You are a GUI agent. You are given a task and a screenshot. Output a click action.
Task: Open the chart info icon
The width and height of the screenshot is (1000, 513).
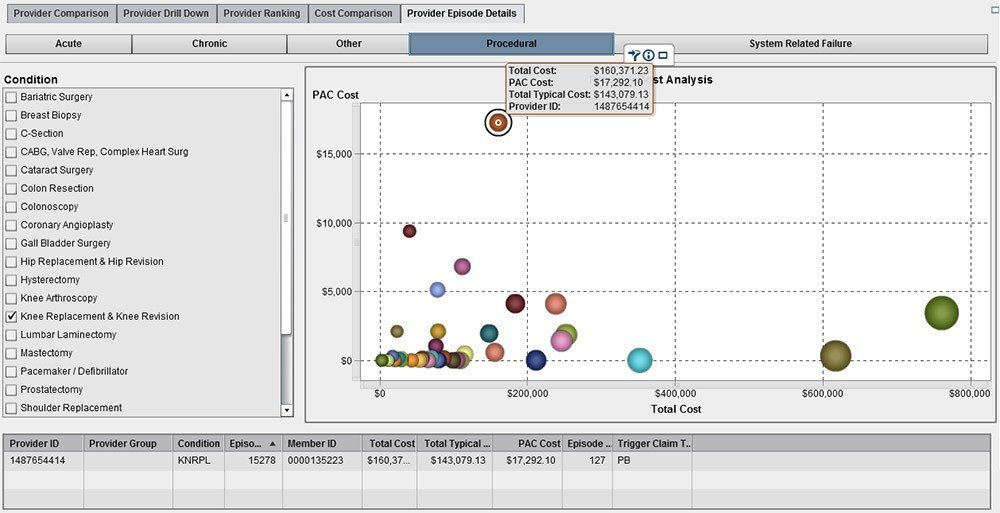pos(648,55)
